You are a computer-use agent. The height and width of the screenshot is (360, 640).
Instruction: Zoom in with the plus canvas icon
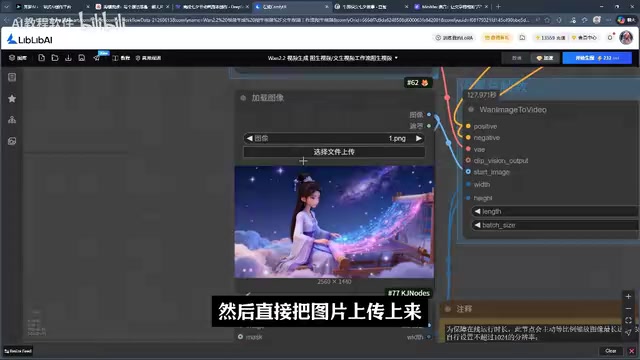[628, 296]
